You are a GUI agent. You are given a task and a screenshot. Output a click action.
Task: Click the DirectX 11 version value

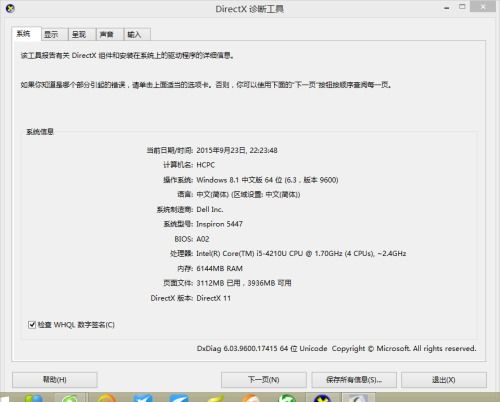[213, 298]
